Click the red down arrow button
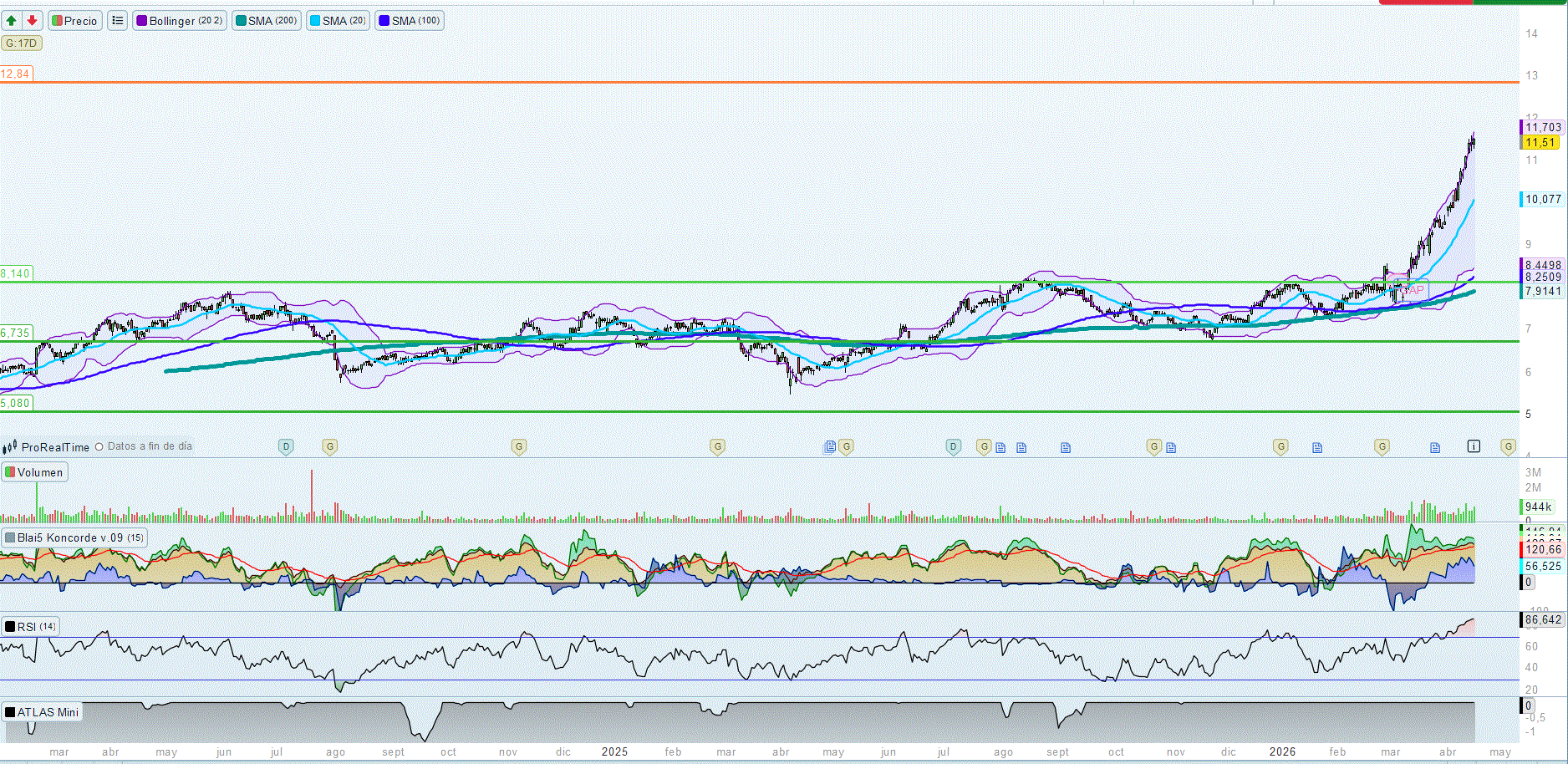Image resolution: width=1568 pixels, height=764 pixels. tap(32, 21)
